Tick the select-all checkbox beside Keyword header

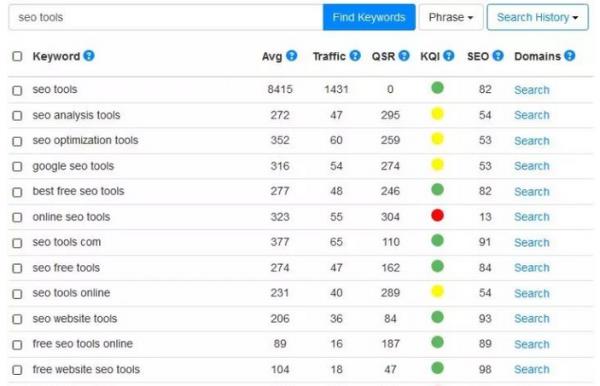(x=17, y=57)
